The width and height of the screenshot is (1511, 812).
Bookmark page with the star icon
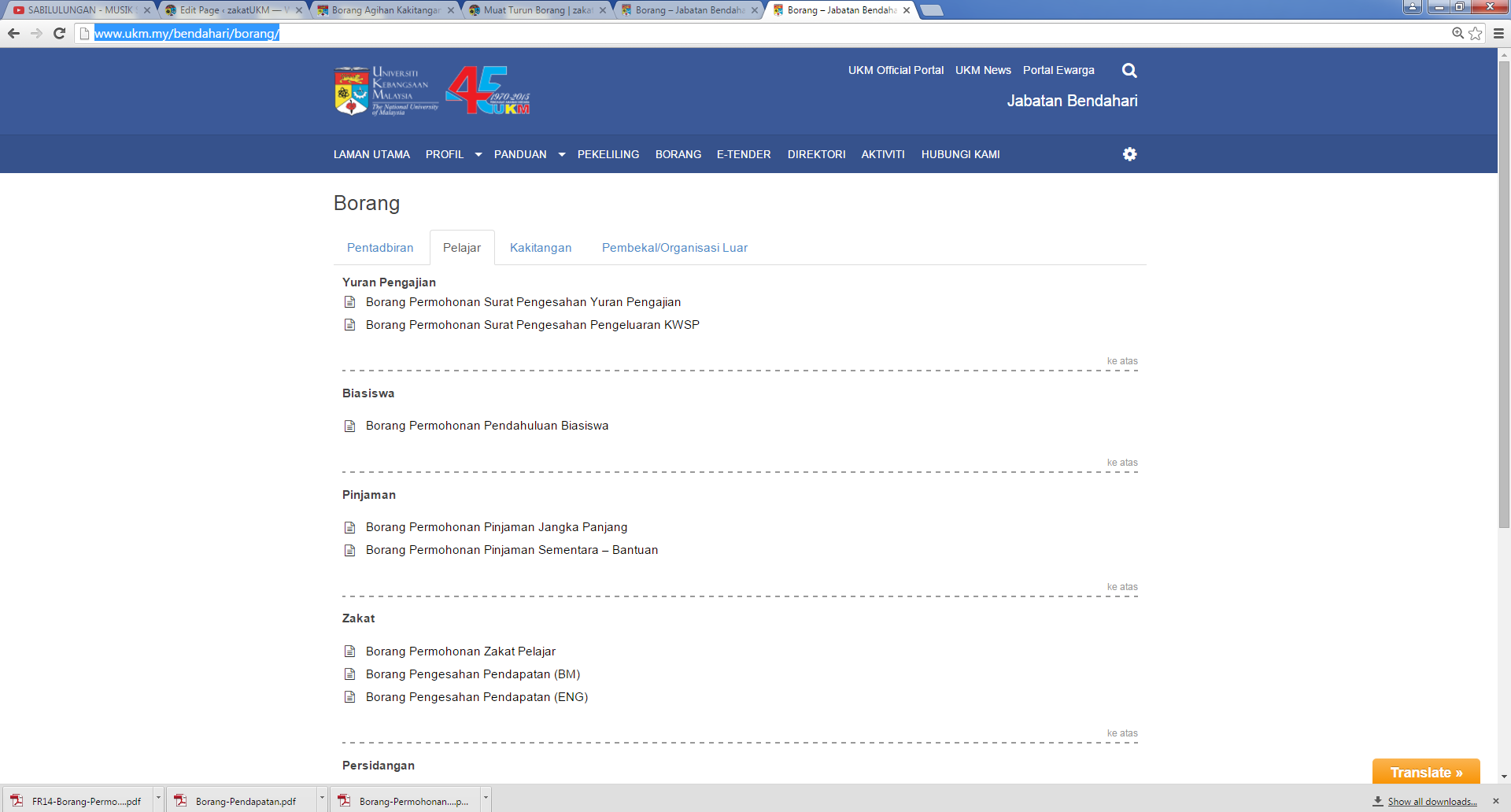click(x=1476, y=33)
